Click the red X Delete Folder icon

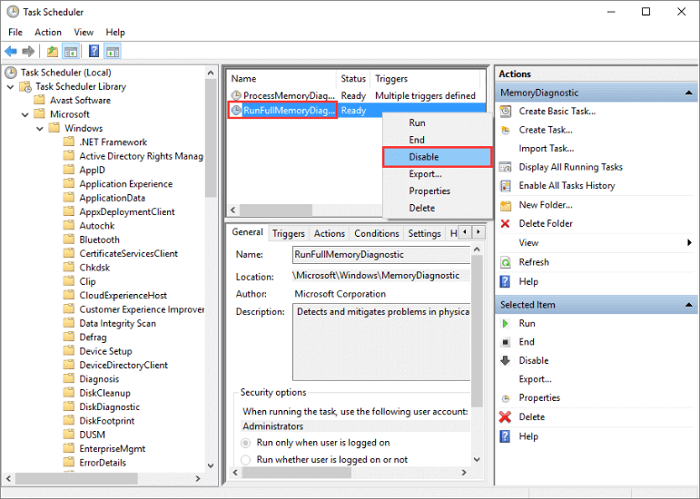click(505, 224)
